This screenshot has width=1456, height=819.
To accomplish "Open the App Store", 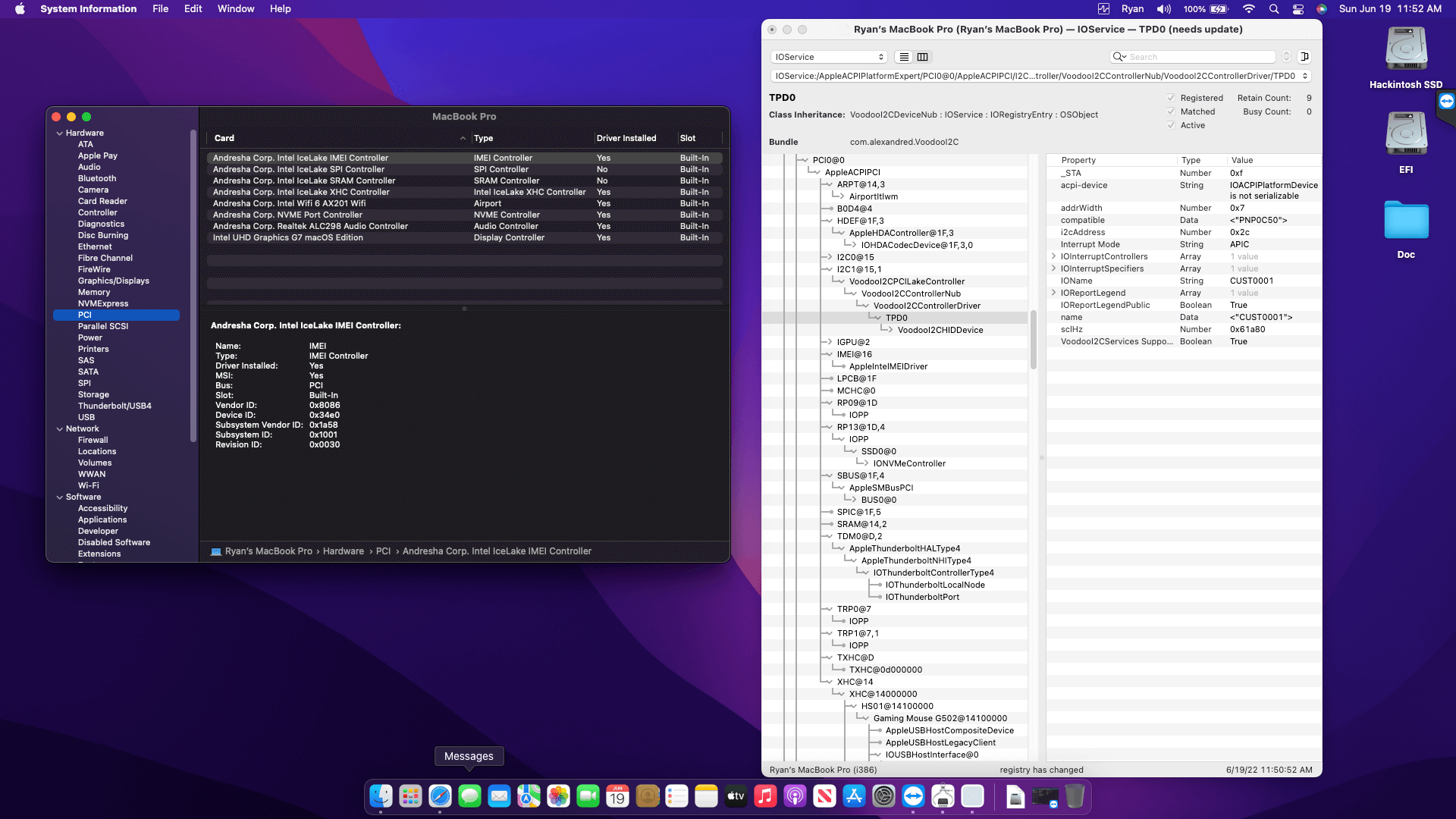I will 854,796.
